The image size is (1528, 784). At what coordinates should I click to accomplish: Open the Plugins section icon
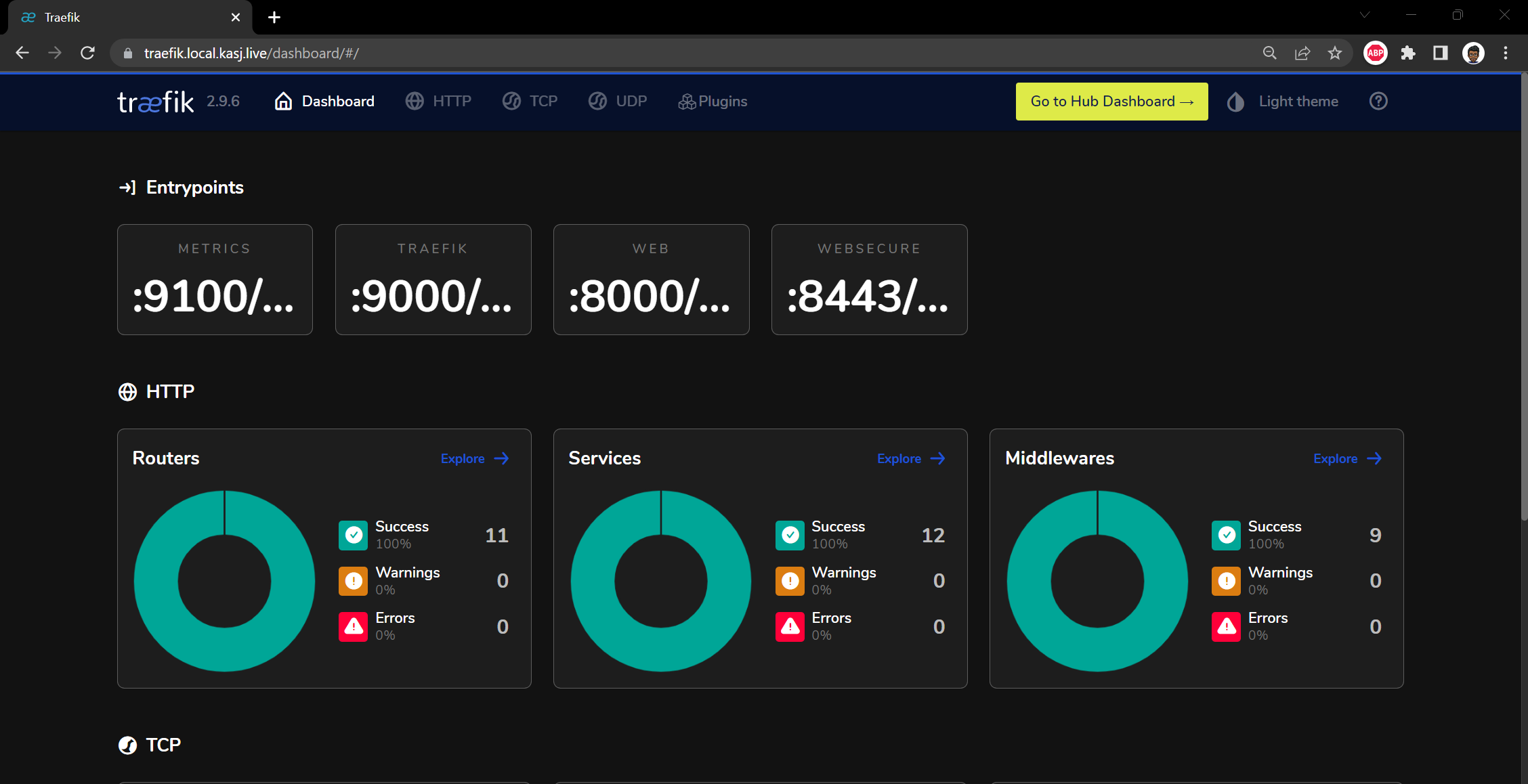click(687, 101)
